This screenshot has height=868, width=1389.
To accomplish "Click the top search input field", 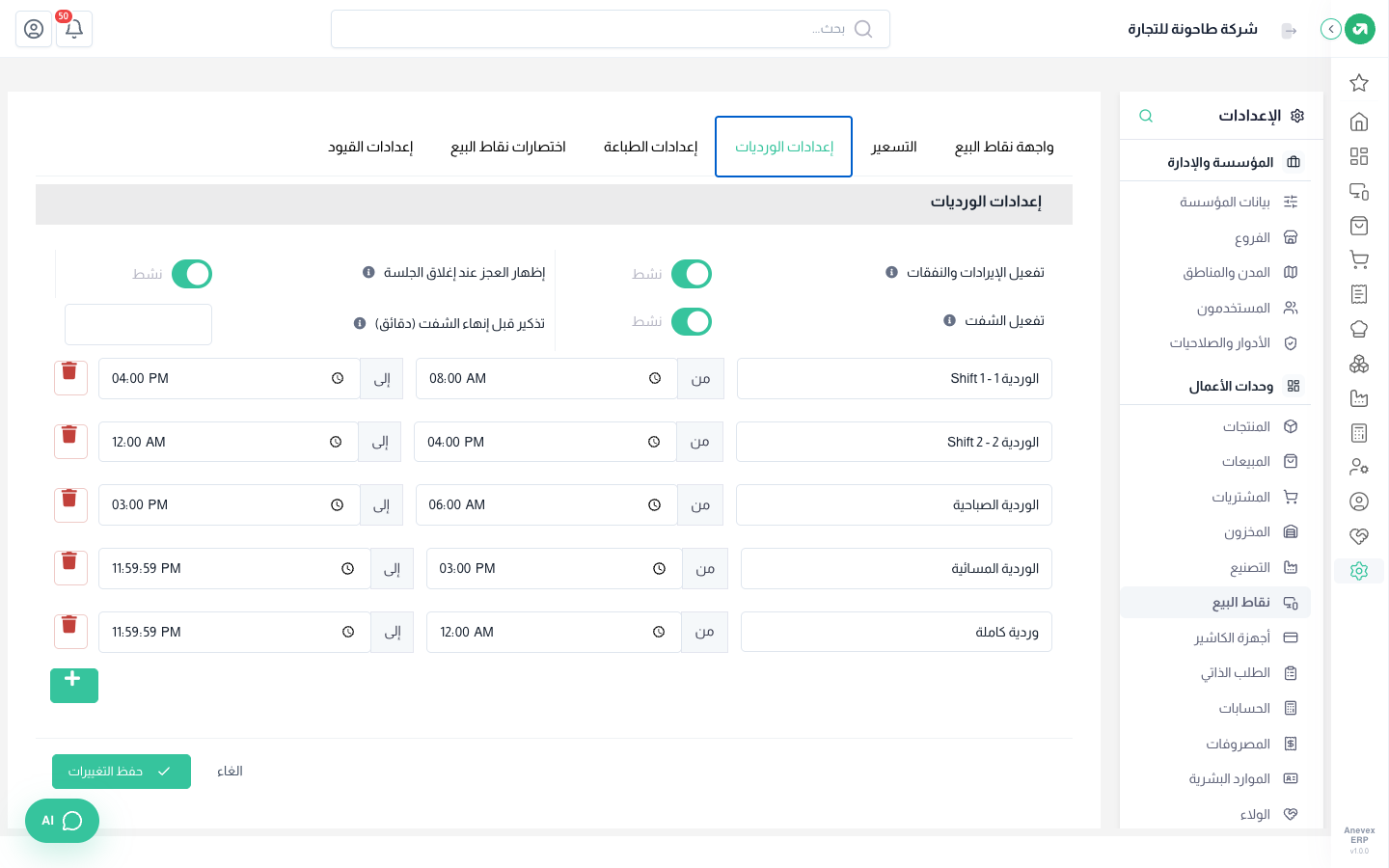I will coord(611,29).
